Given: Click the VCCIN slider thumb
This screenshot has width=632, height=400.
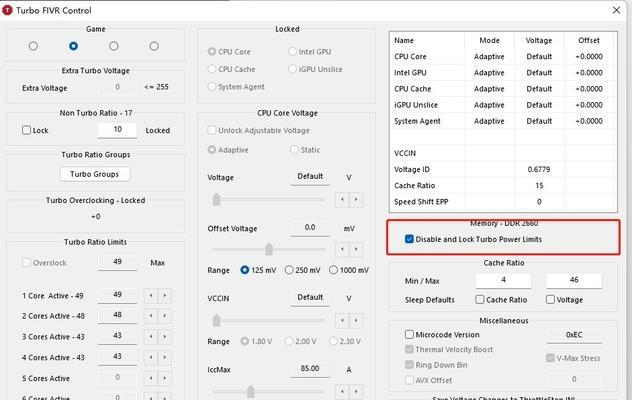Looking at the screenshot, I should (x=216, y=321).
